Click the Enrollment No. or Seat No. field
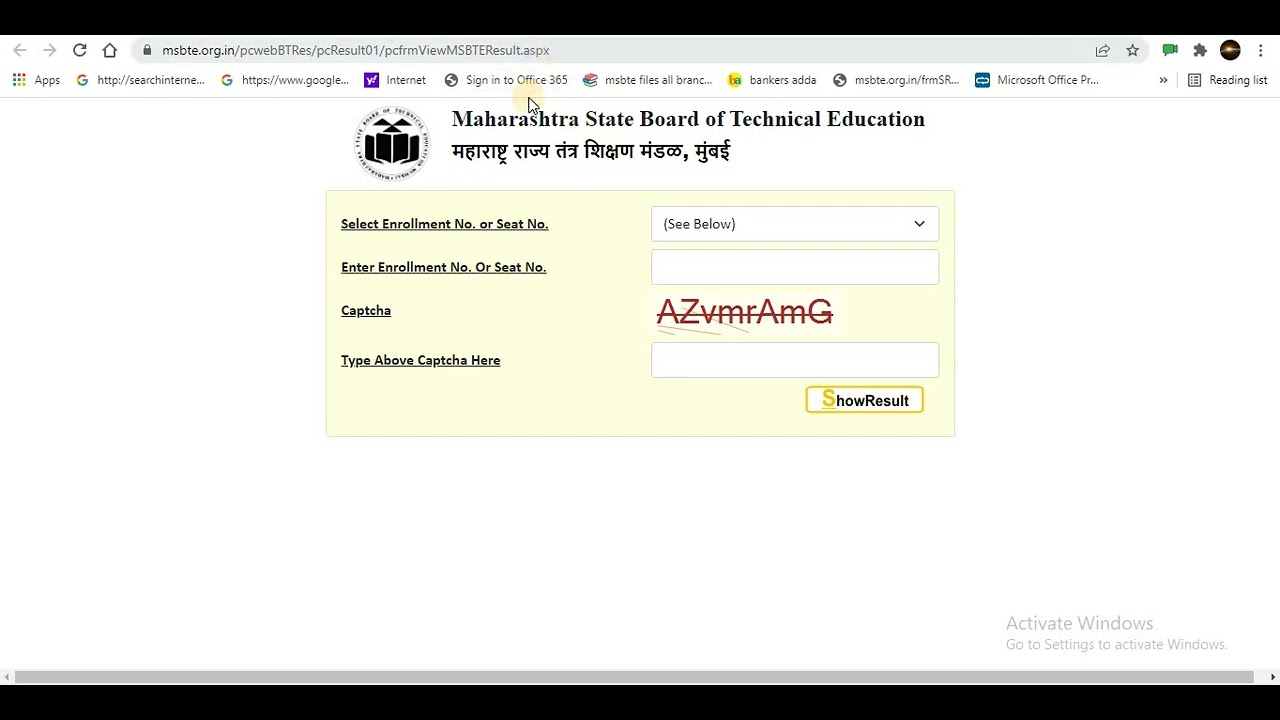 (x=795, y=267)
